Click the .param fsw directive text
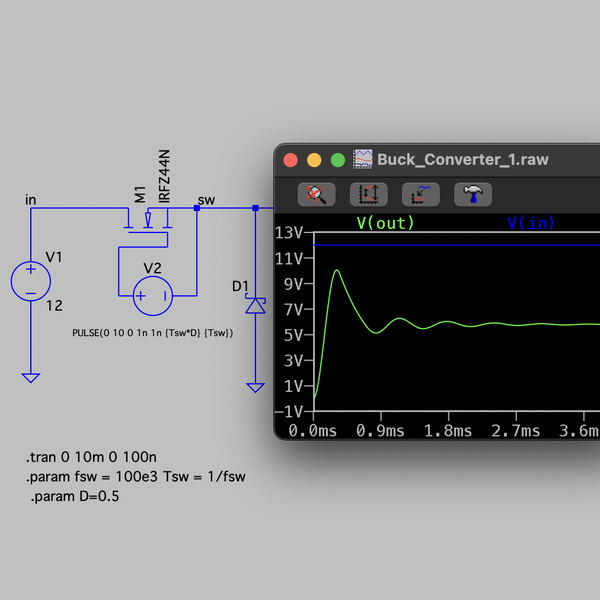 [x=135, y=477]
